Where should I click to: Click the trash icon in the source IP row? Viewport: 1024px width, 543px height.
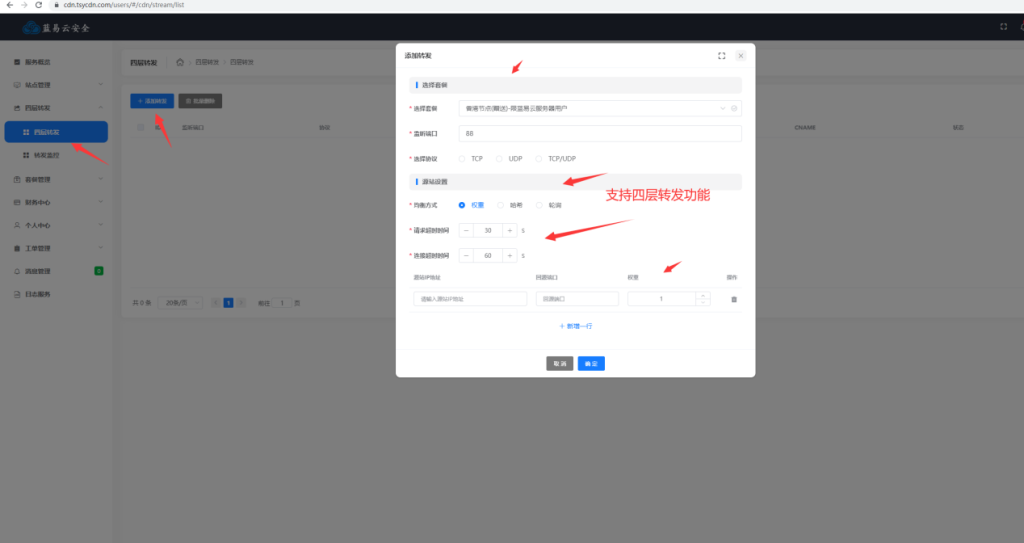click(x=733, y=299)
